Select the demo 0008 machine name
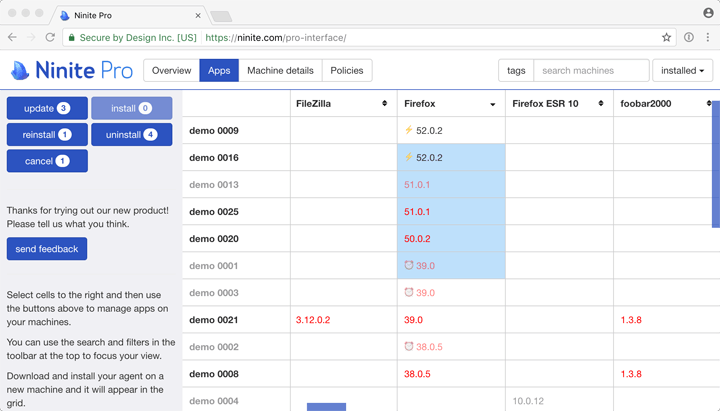 [x=214, y=374]
